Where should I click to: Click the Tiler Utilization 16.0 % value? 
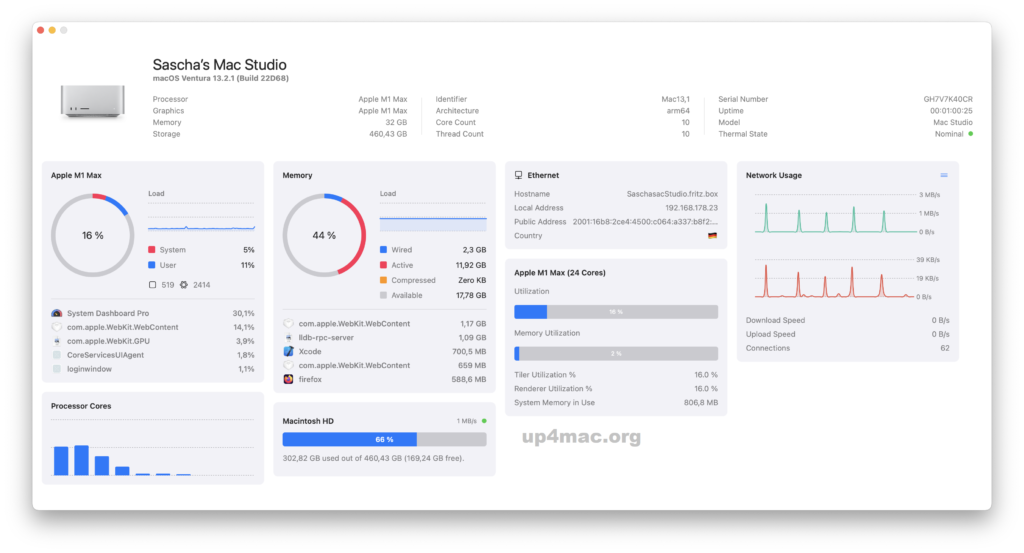point(705,375)
